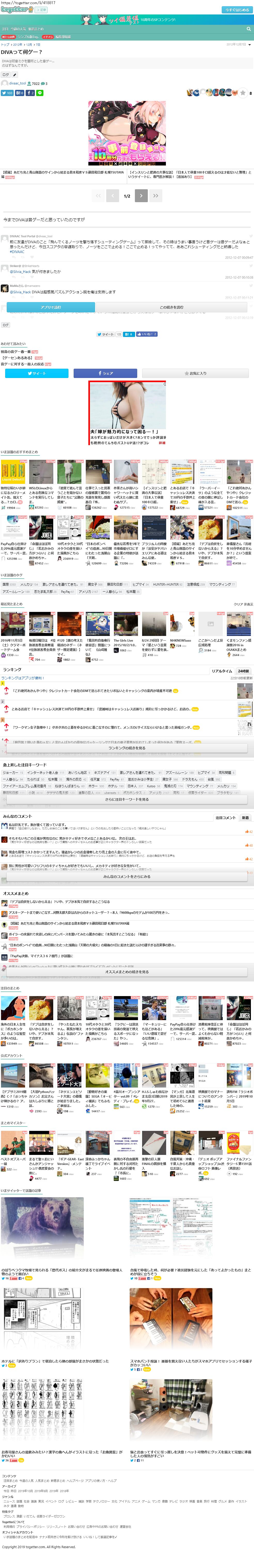Screen dimensions: 254x1568
Task: Go to next page with single-right arrow
Action: pyautogui.click(x=141, y=195)
